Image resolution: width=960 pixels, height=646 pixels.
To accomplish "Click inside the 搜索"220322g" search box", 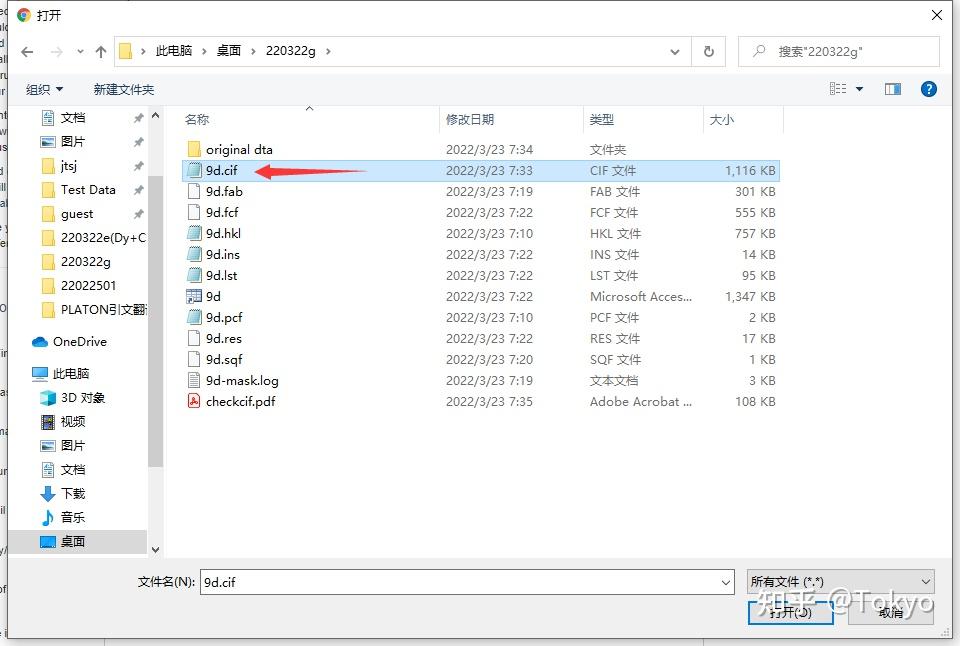I will click(x=840, y=51).
